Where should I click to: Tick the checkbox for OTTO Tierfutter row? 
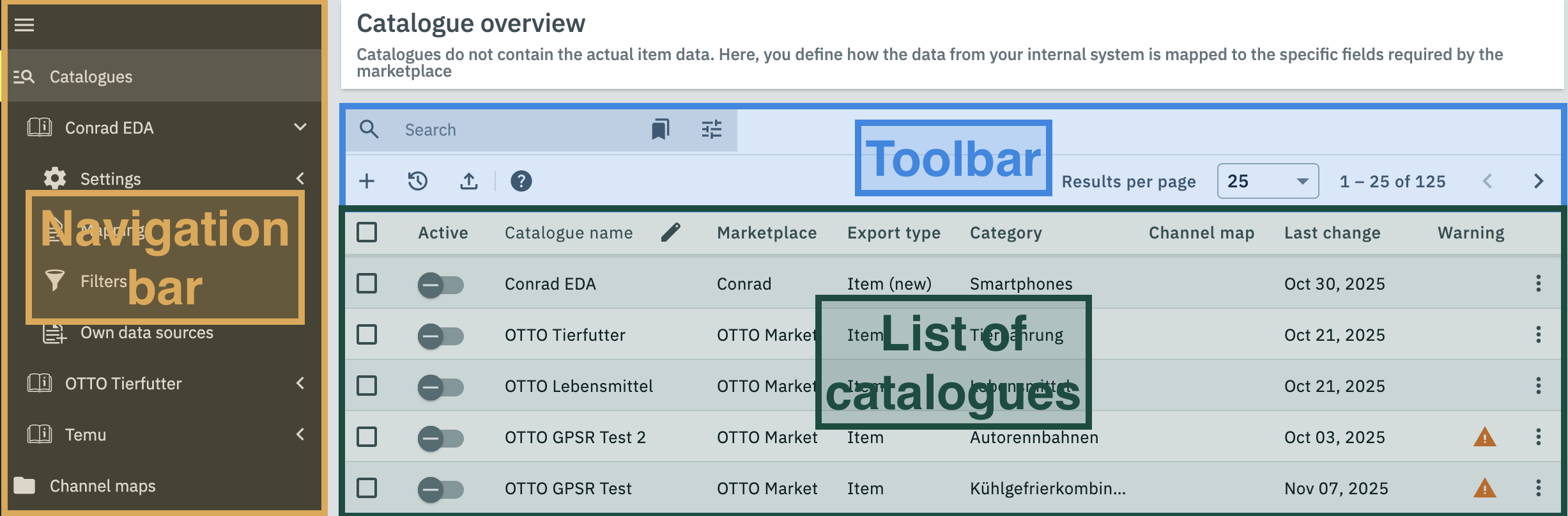367,334
